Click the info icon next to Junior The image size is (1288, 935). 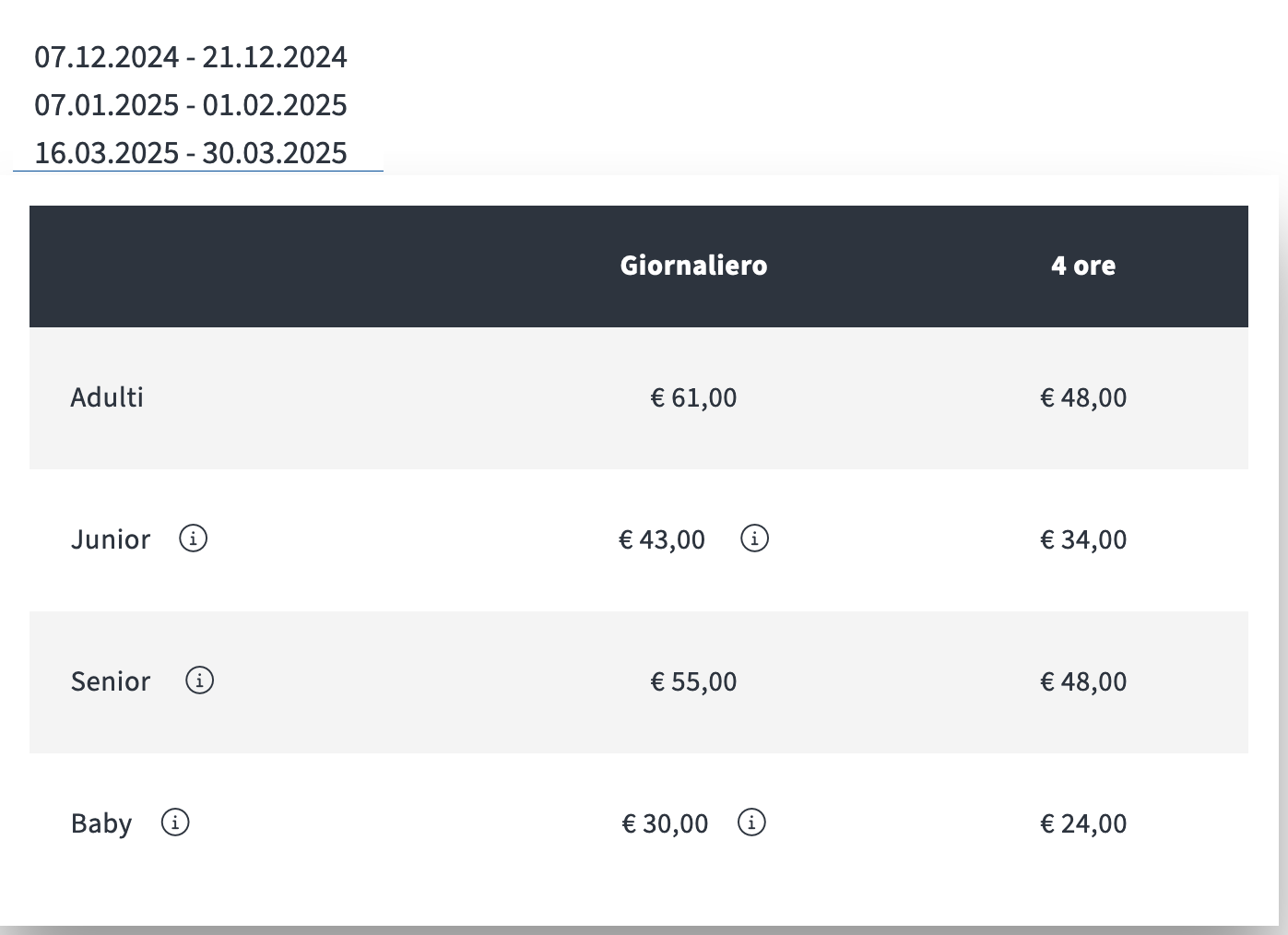(x=193, y=538)
